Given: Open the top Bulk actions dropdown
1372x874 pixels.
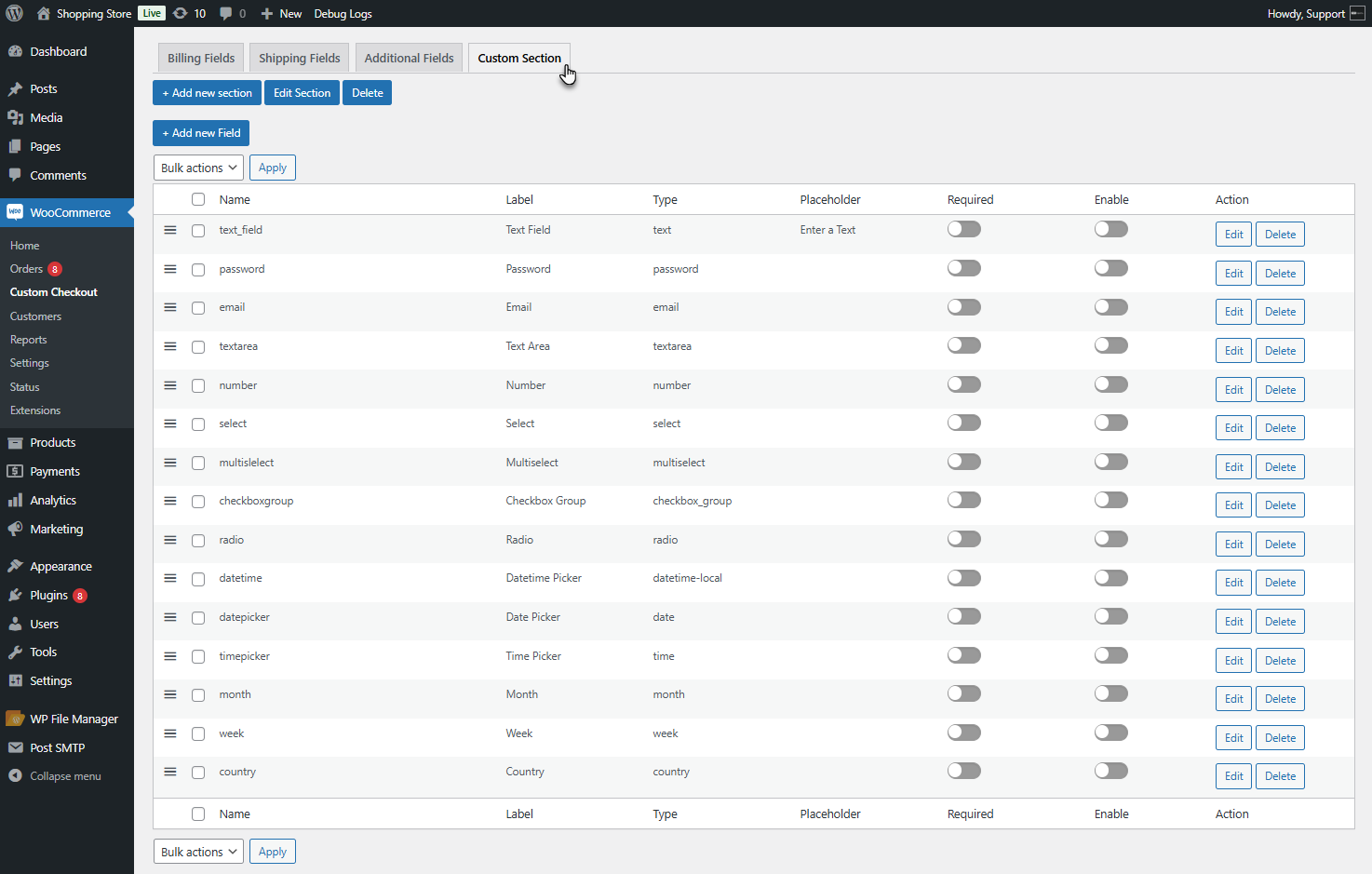Looking at the screenshot, I should click(x=197, y=167).
